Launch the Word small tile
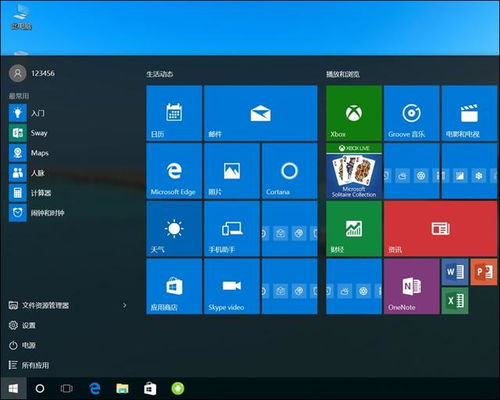 pos(455,272)
